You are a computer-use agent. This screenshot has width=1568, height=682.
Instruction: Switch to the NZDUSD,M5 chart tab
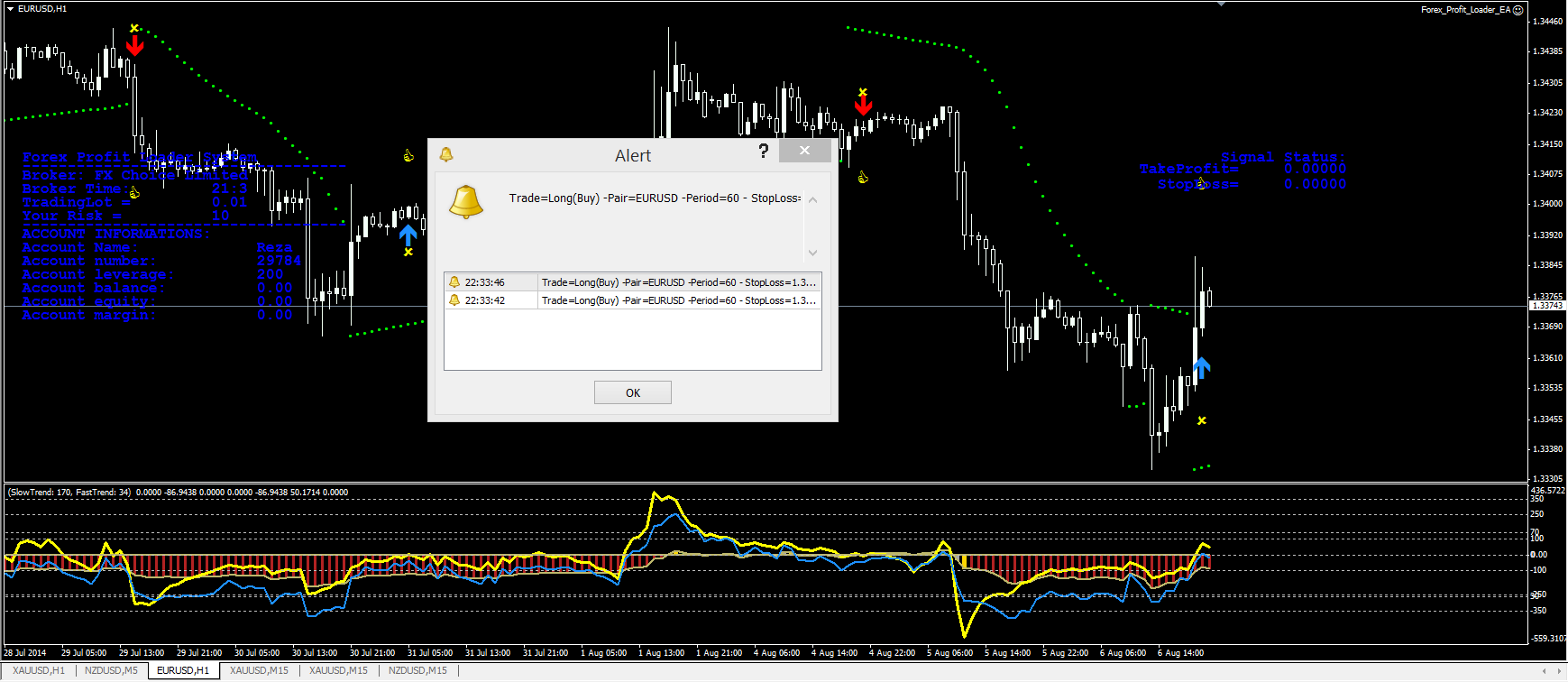coord(111,670)
